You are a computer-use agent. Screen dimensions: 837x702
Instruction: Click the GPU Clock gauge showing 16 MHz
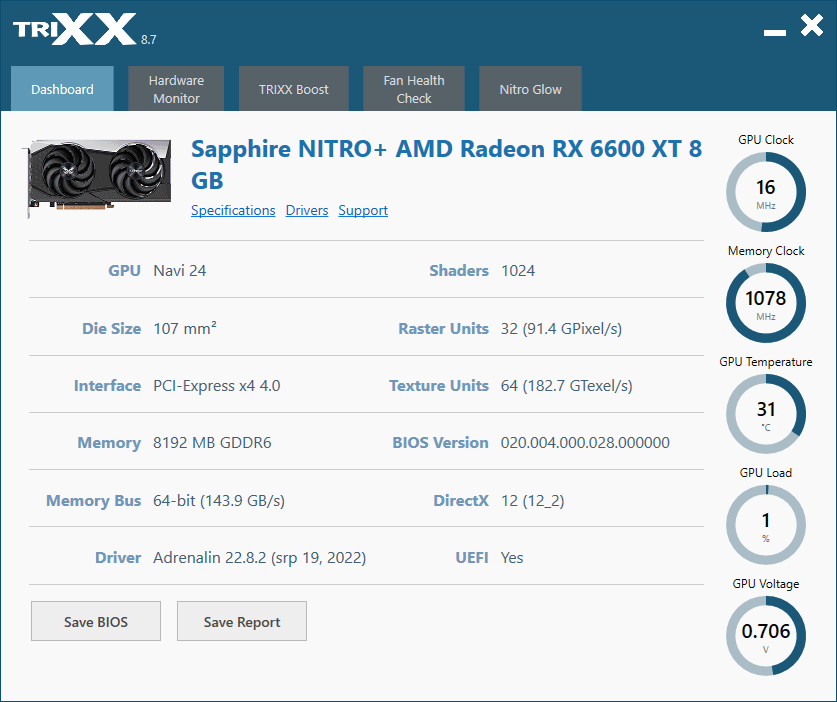[766, 192]
